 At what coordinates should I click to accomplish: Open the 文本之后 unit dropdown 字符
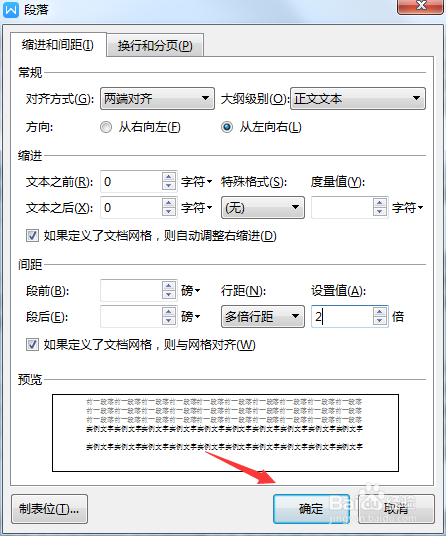pyautogui.click(x=197, y=207)
